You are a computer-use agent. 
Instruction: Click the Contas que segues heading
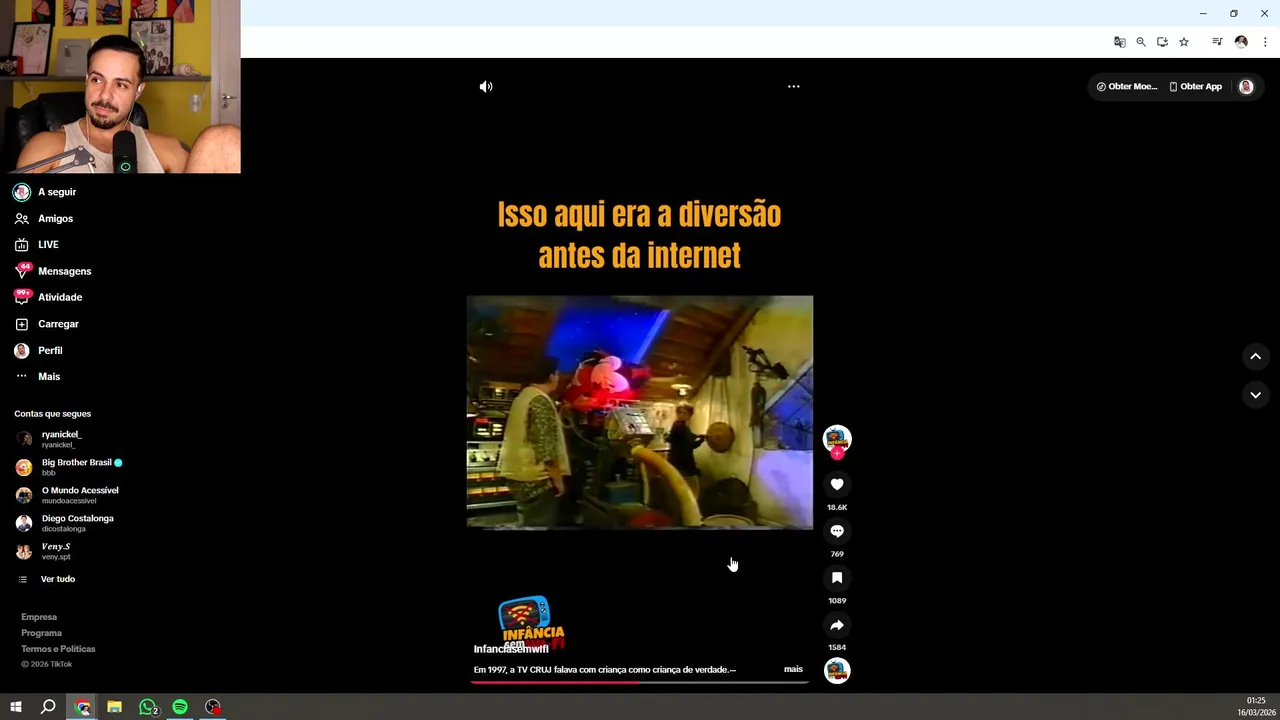tap(52, 413)
